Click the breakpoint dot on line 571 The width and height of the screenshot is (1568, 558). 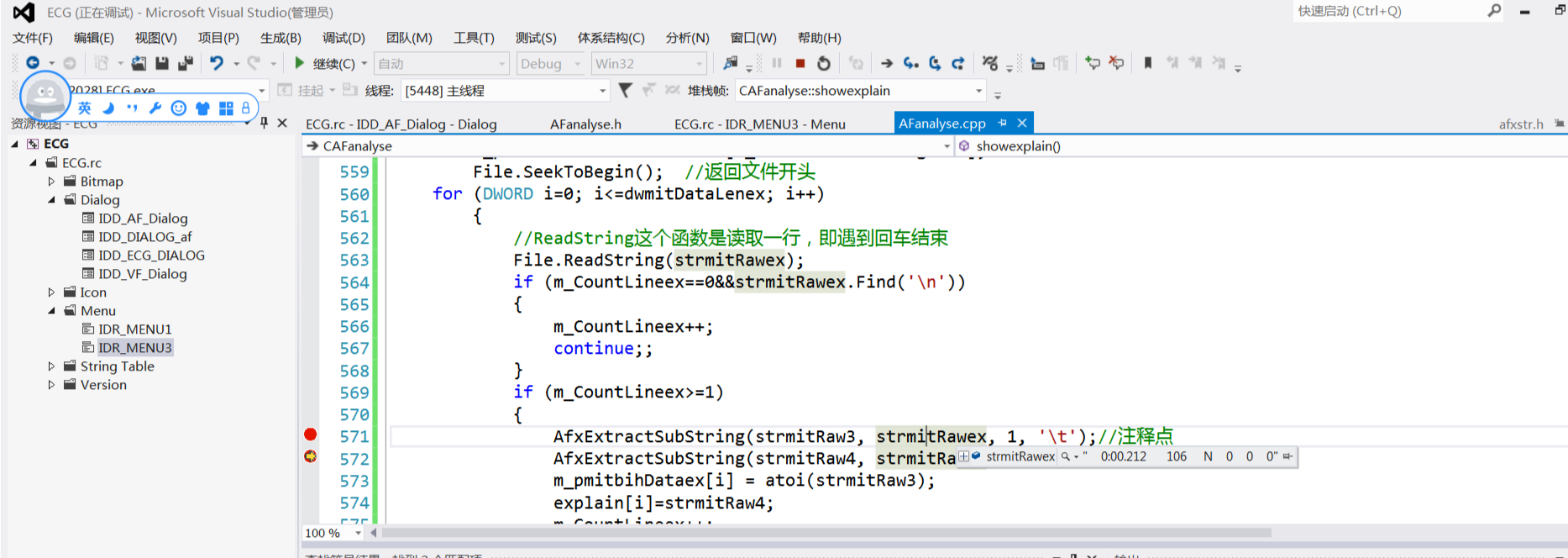[x=311, y=434]
